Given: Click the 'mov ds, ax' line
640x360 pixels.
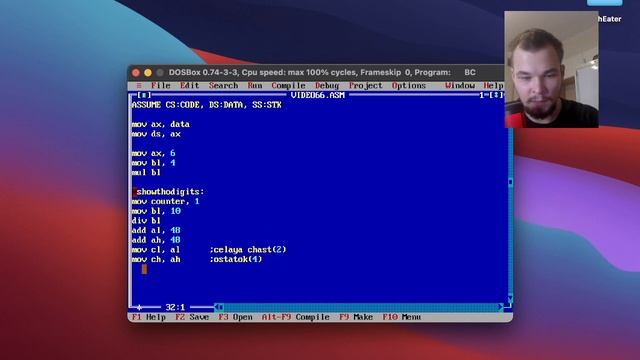Looking at the screenshot, I should pyautogui.click(x=156, y=134).
